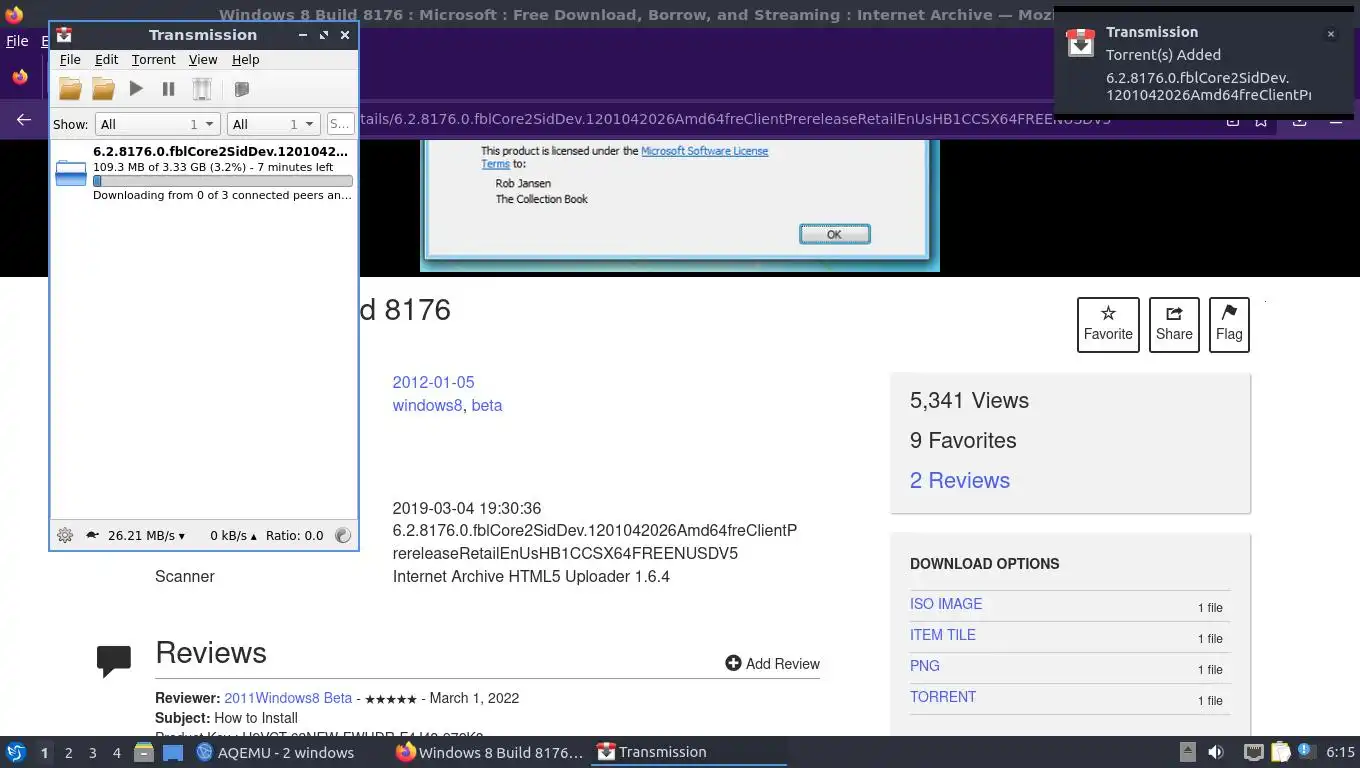1360x768 pixels.
Task: Click the update notifier tray icon
Action: (x=1305, y=751)
